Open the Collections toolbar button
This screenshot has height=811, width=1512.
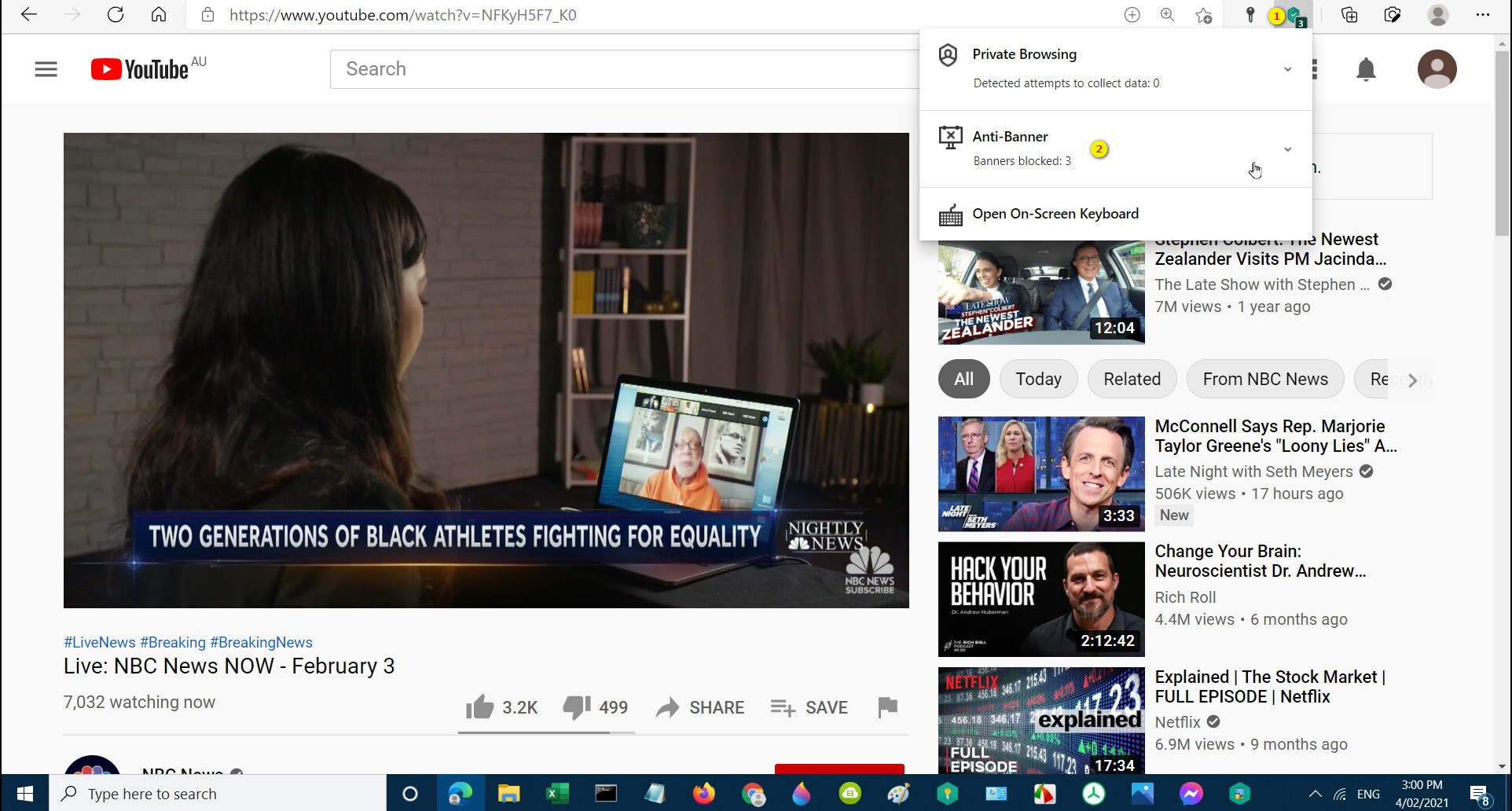(x=1349, y=15)
